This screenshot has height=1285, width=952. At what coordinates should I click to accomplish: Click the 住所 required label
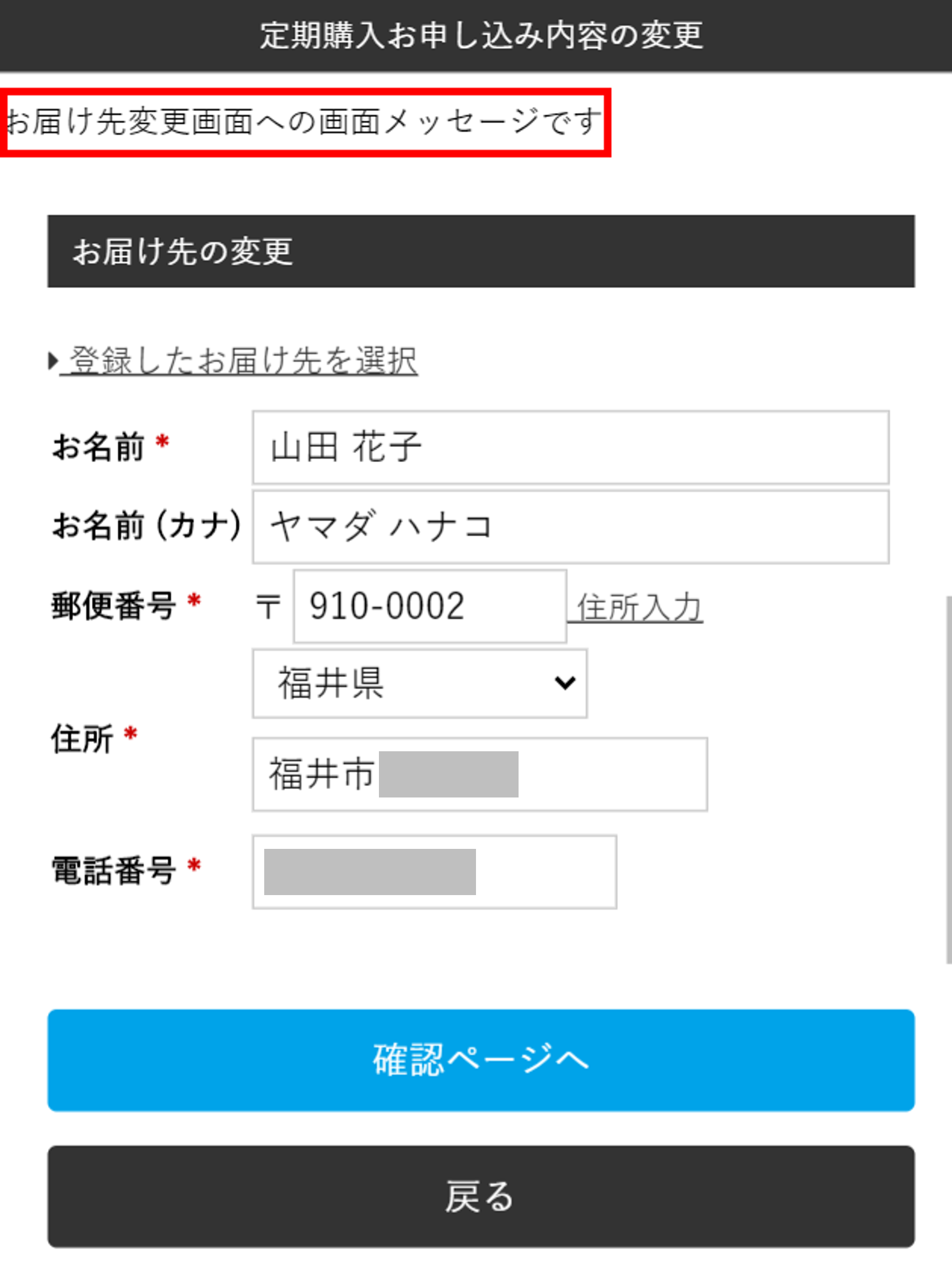coord(83,739)
